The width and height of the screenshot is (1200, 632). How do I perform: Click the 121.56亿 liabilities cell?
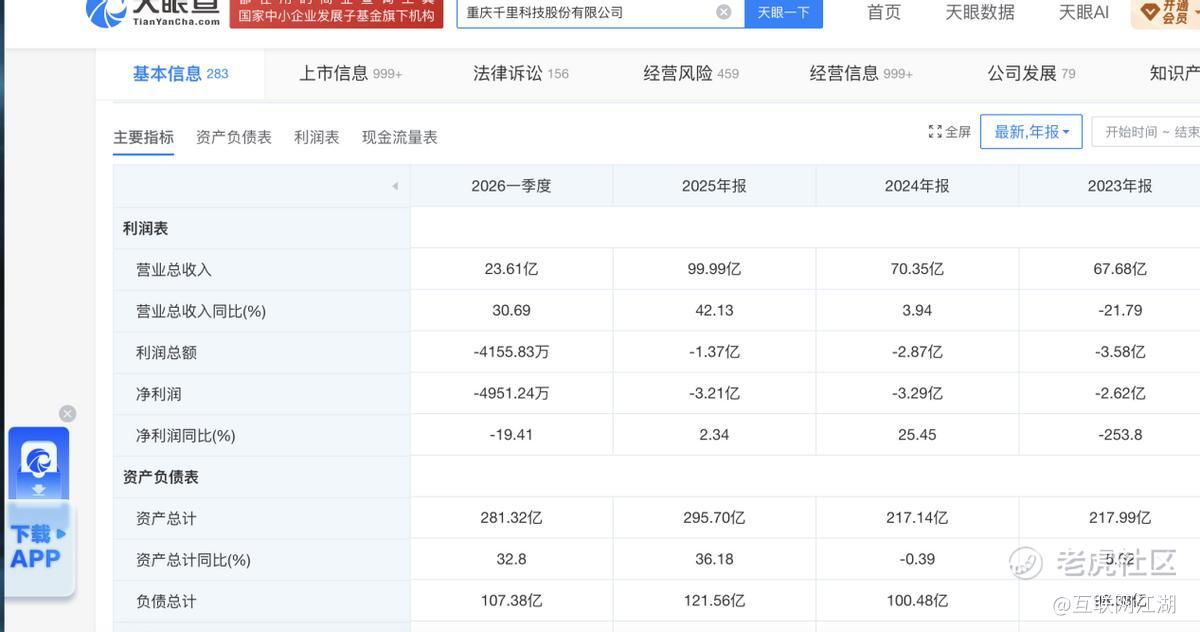click(714, 601)
